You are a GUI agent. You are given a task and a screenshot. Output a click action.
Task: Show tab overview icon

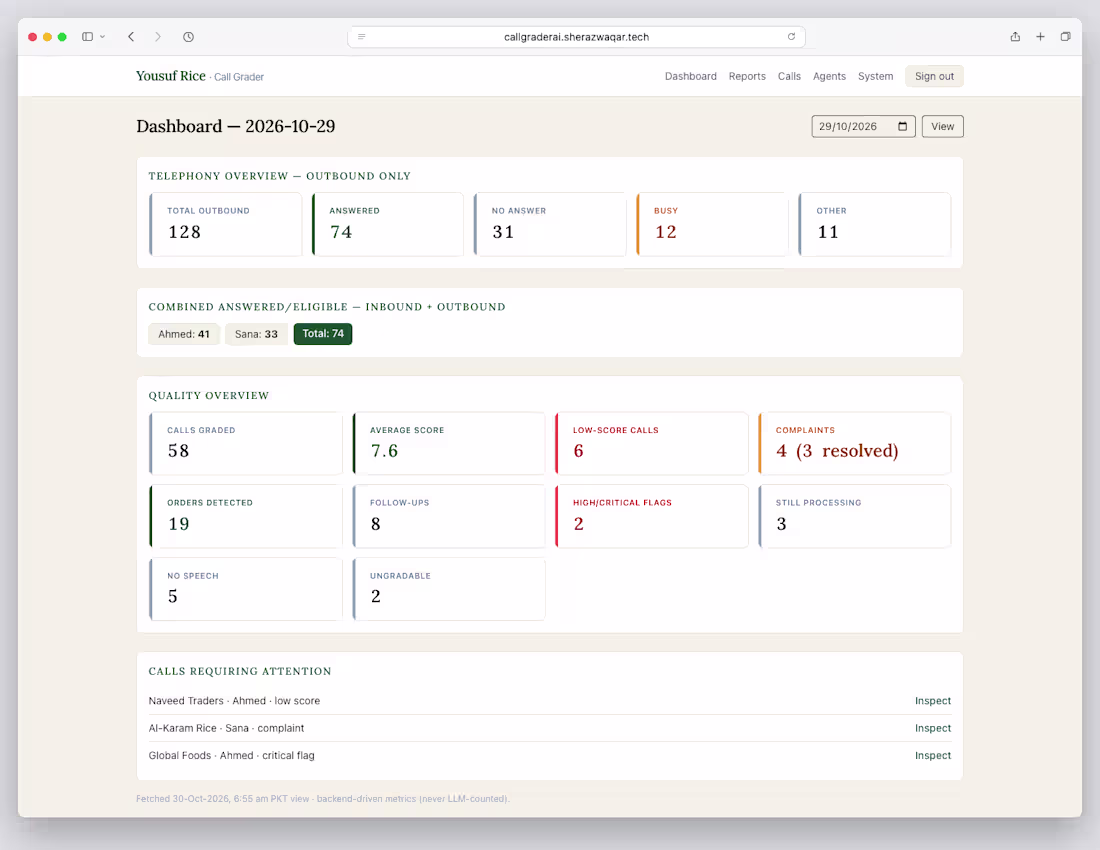coord(1066,36)
